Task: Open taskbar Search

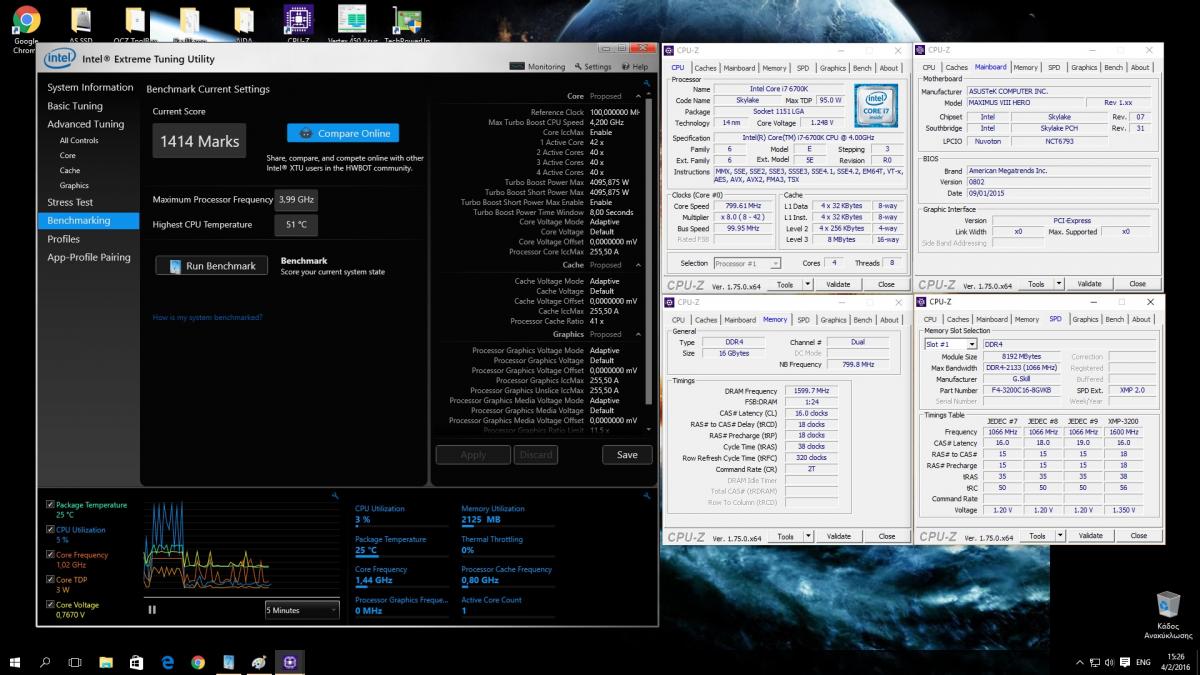Action: [45, 662]
